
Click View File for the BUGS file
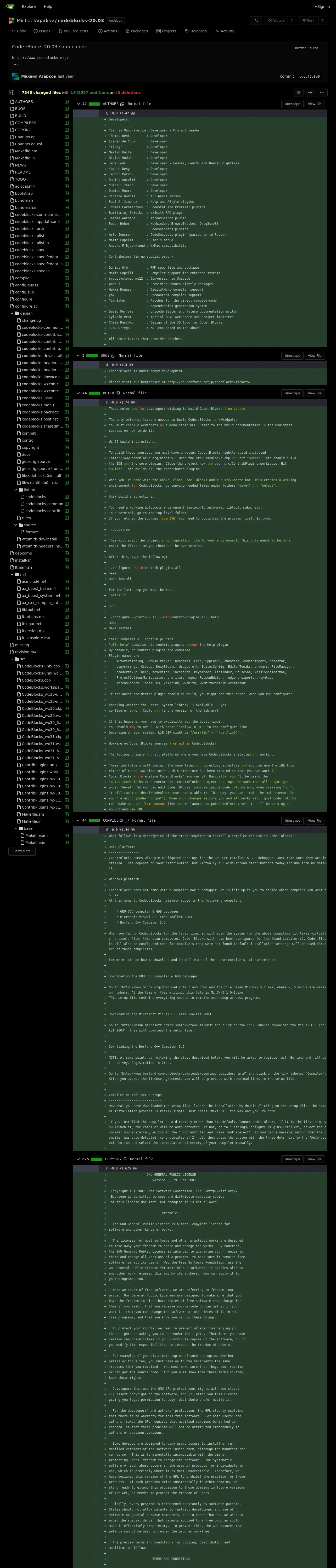[315, 355]
